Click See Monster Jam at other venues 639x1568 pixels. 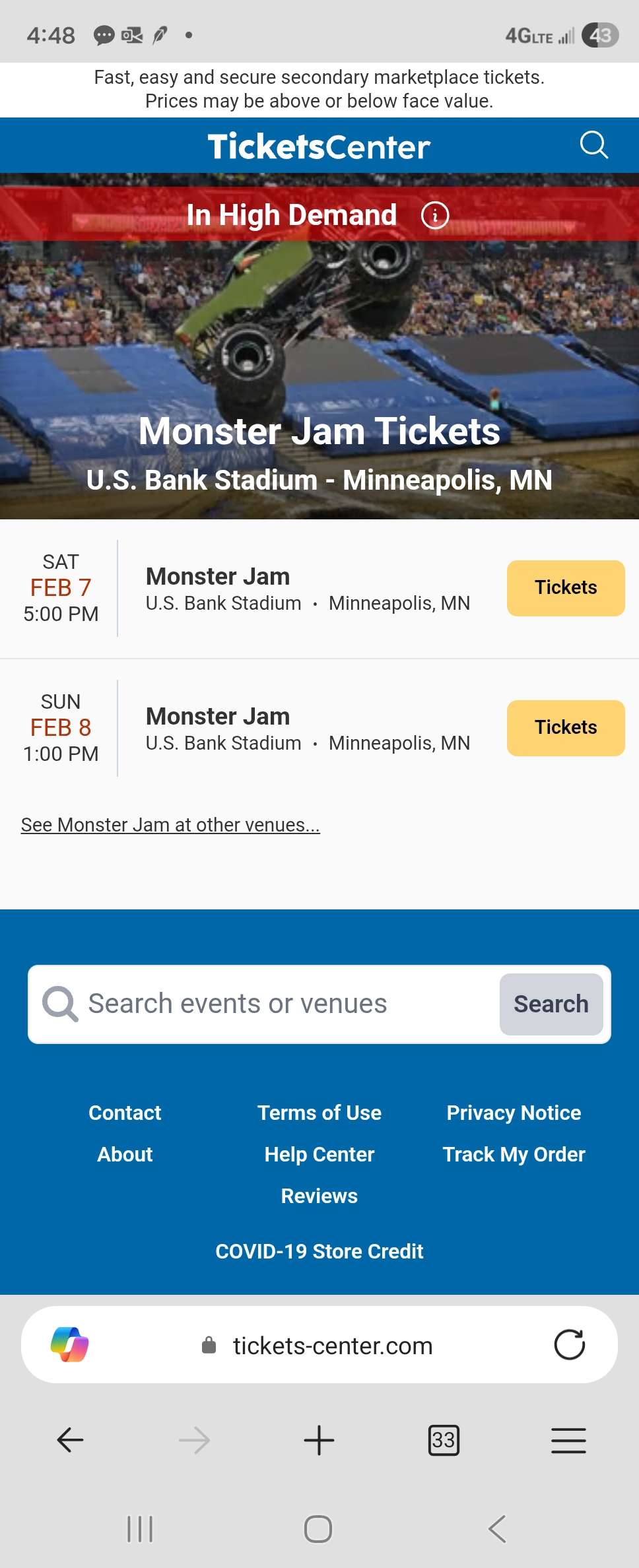pos(170,825)
